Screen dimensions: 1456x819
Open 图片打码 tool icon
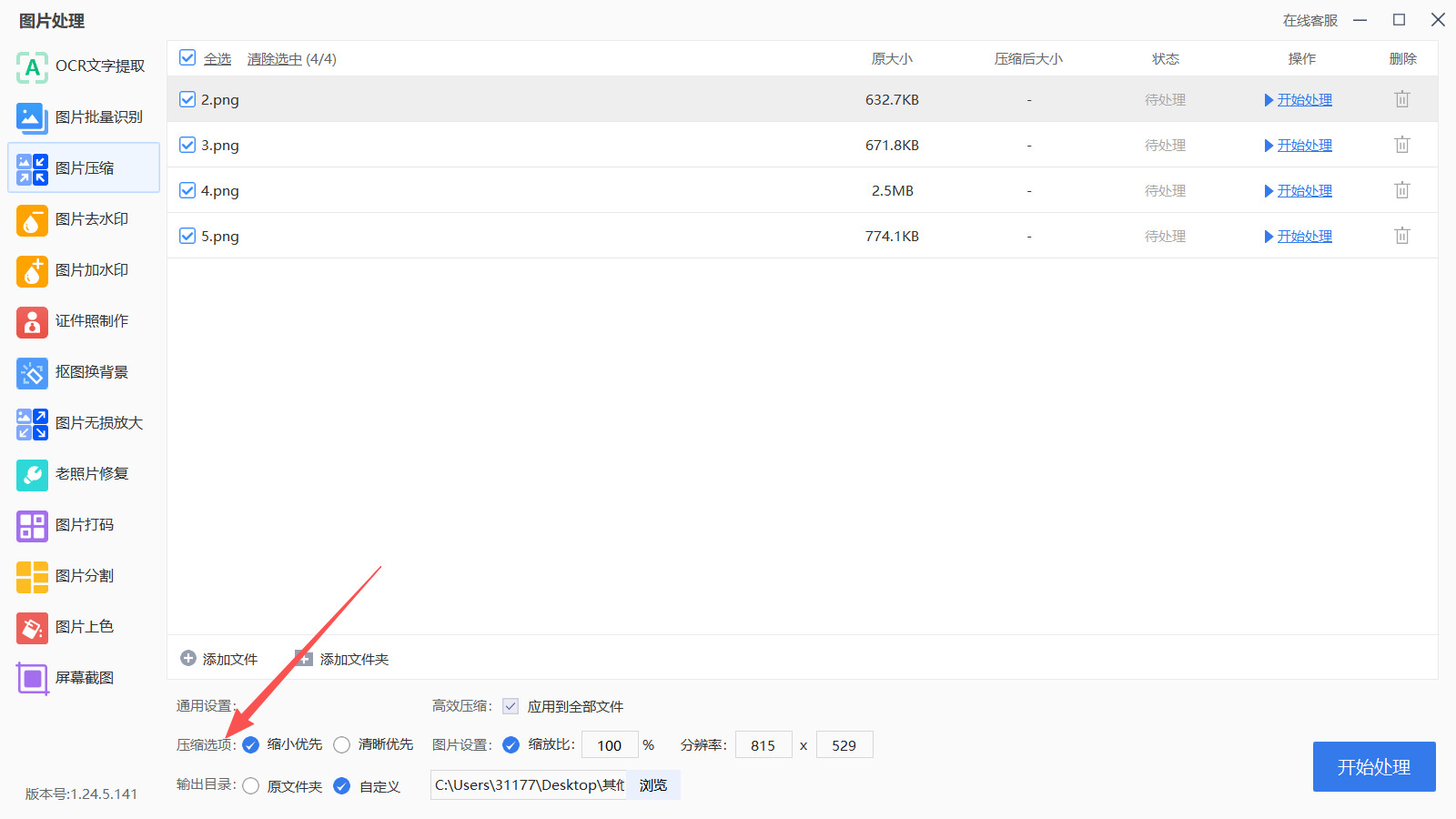(32, 525)
